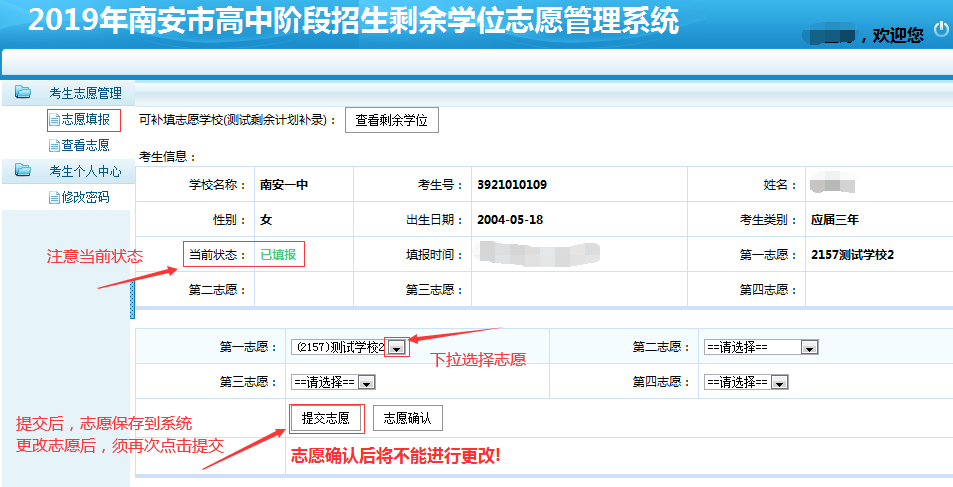Click the 志愿确认 button
953x487 pixels.
click(x=407, y=418)
